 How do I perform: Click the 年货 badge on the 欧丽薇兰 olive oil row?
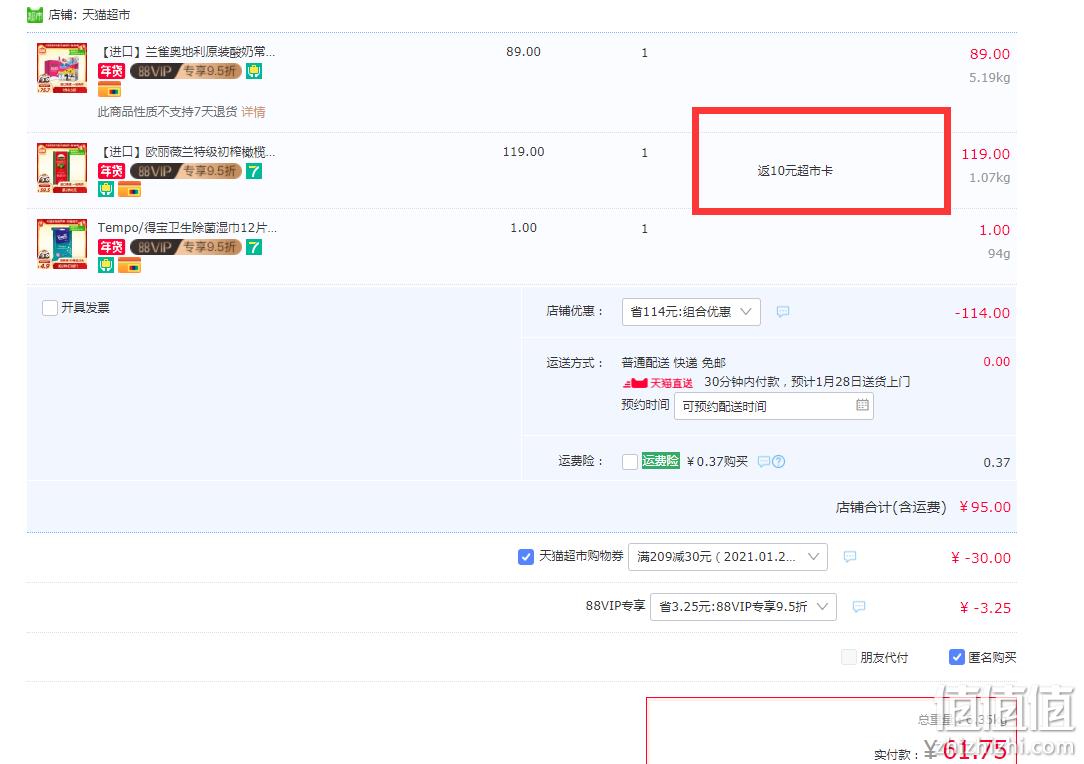pos(111,171)
